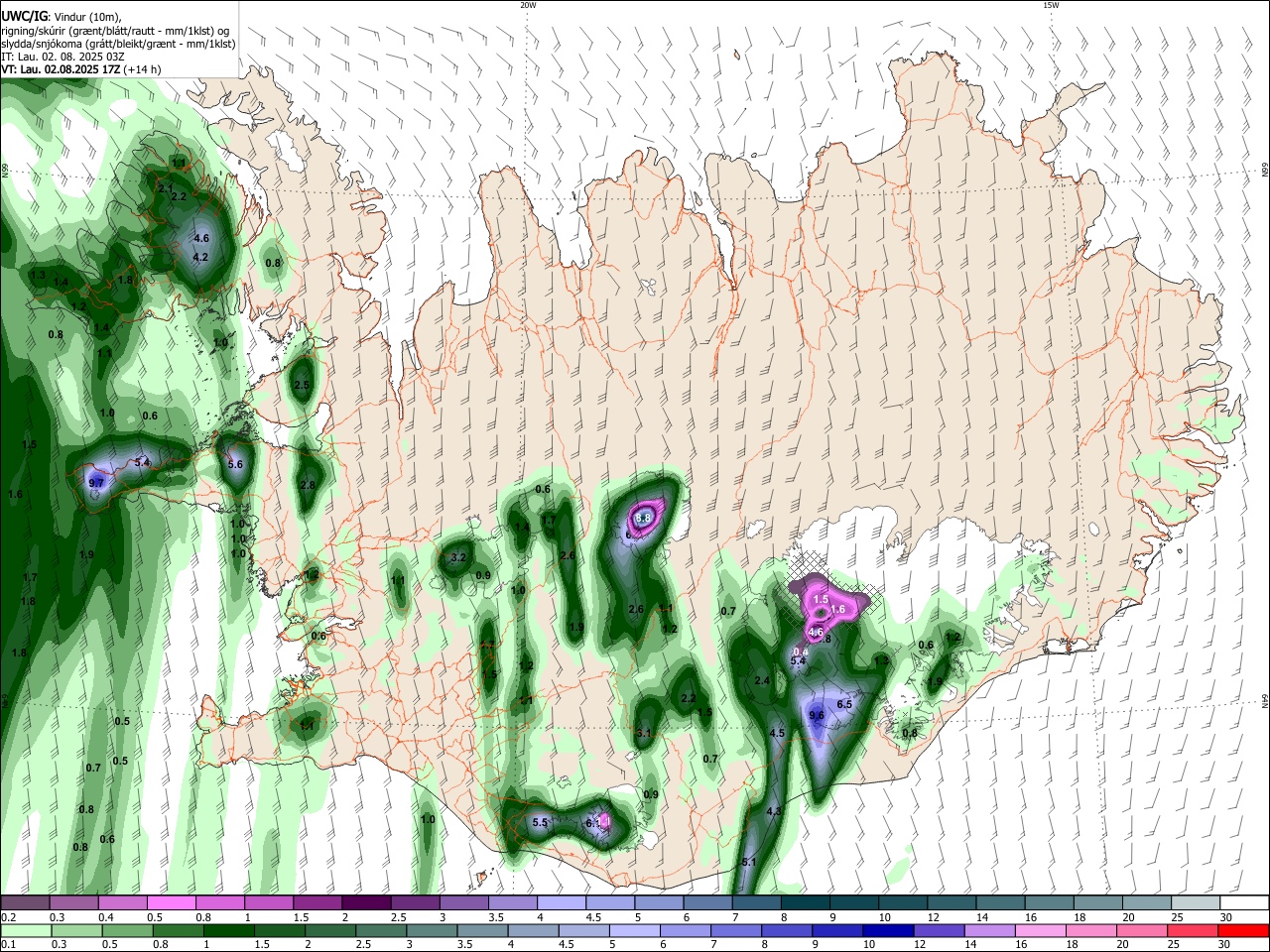Click the 9.7 precipitation value in the west
The width and height of the screenshot is (1270, 952).
coord(96,483)
